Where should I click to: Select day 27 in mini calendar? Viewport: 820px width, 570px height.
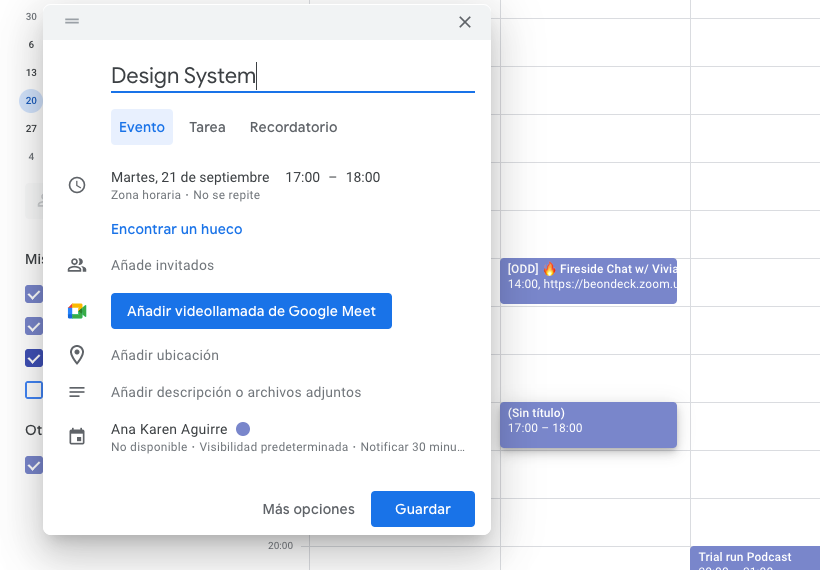pos(31,129)
